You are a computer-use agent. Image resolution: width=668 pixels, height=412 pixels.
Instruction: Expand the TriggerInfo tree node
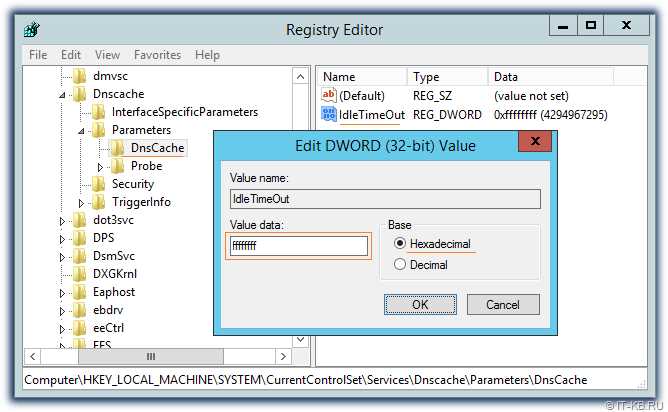click(81, 203)
